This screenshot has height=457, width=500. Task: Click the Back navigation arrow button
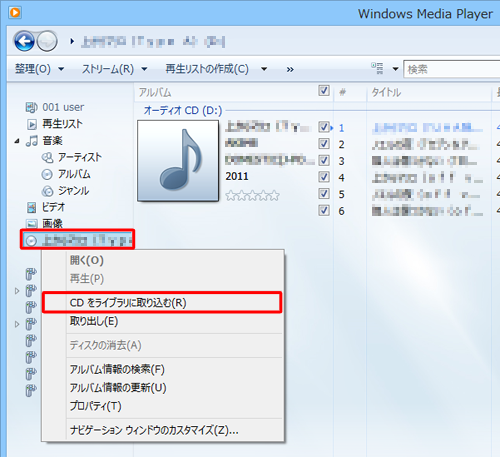[24, 41]
